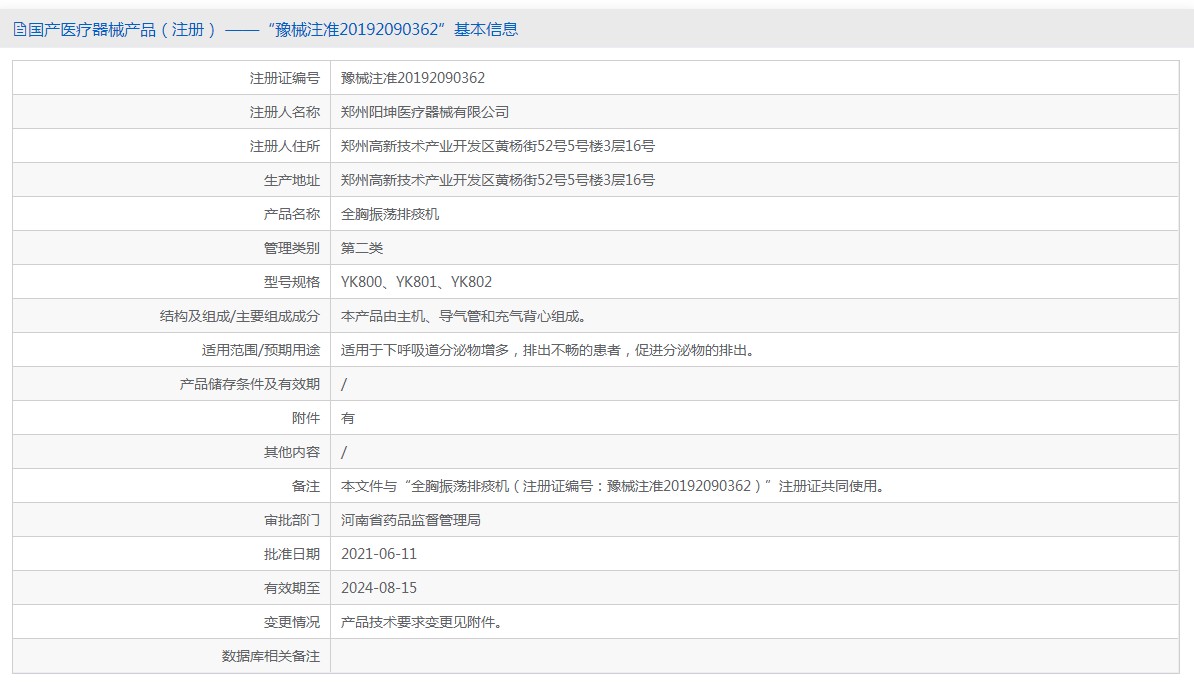
Task: Click the 批准日期 label
Action: (x=292, y=554)
